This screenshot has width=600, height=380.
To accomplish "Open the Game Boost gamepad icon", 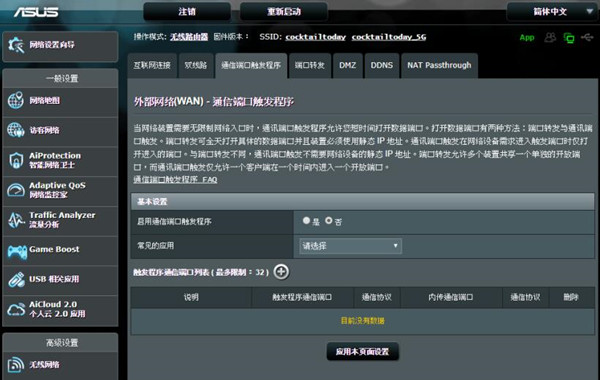I will (17, 251).
